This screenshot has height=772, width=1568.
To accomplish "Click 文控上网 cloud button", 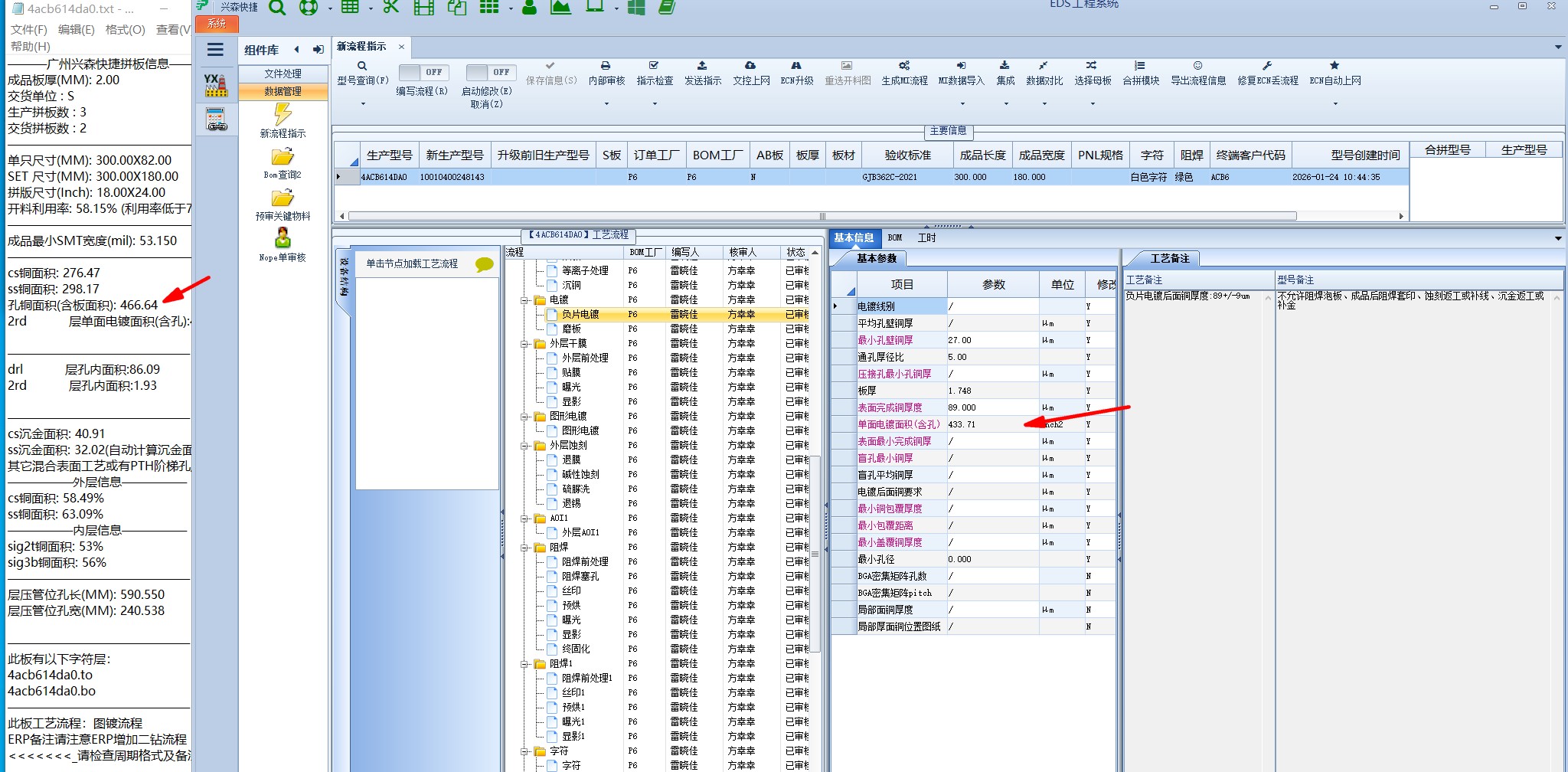I will click(751, 74).
